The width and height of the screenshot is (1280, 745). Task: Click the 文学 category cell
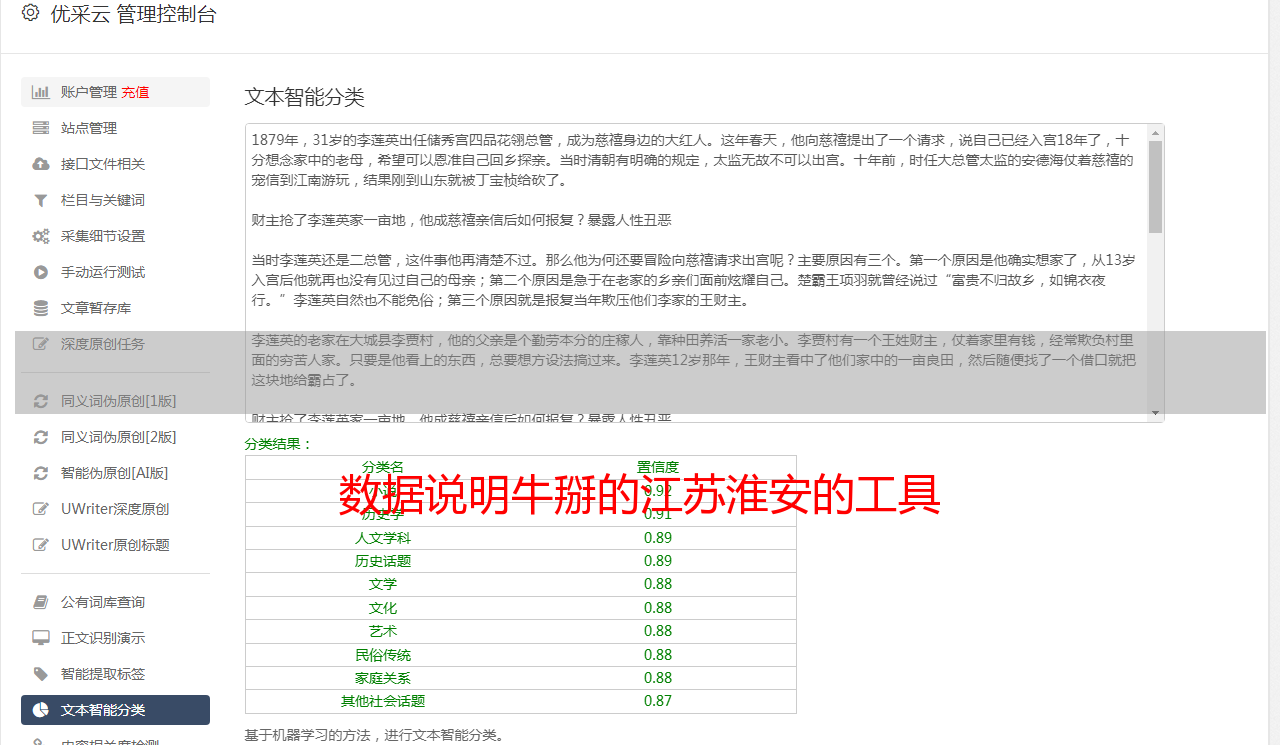[383, 584]
